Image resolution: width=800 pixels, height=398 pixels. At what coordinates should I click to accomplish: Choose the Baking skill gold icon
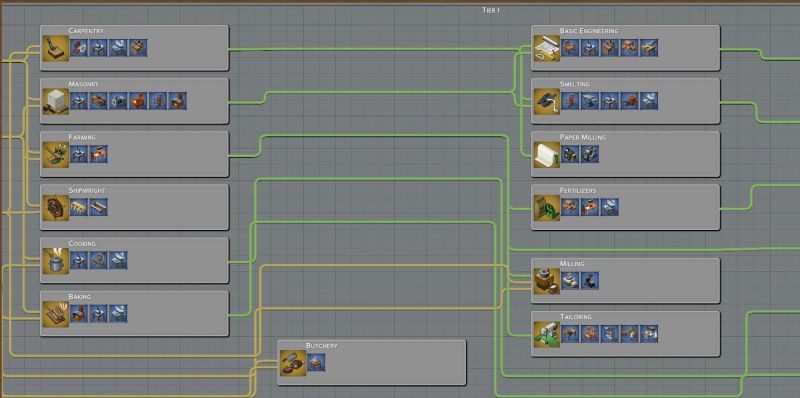pyautogui.click(x=56, y=314)
